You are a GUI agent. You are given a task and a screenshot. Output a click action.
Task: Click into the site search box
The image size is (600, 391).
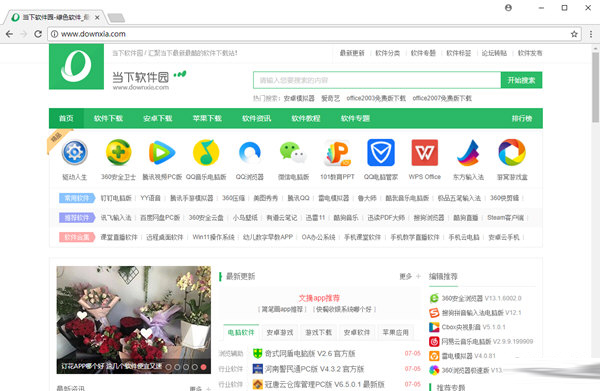377,80
